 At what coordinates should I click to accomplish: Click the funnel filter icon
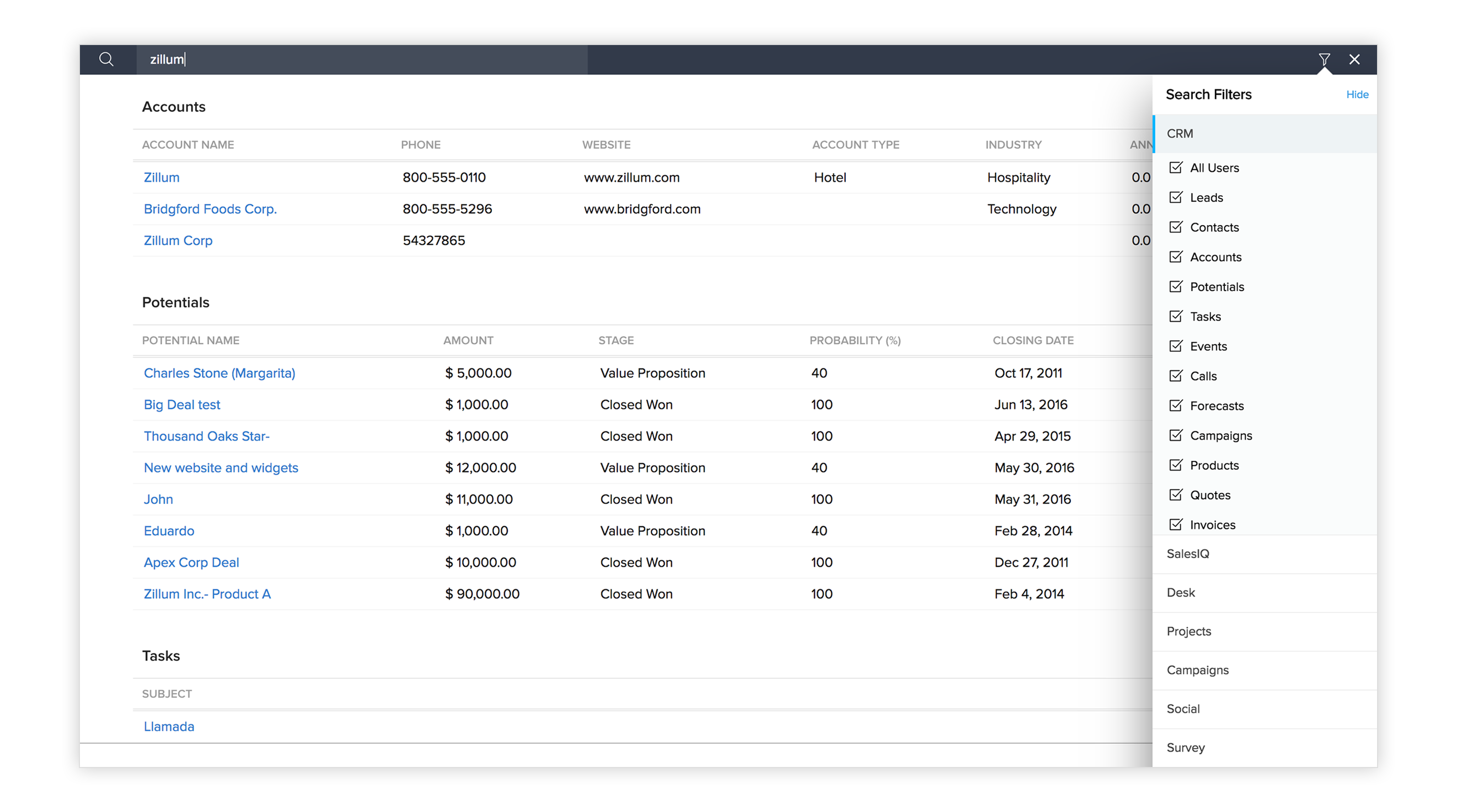[x=1324, y=59]
